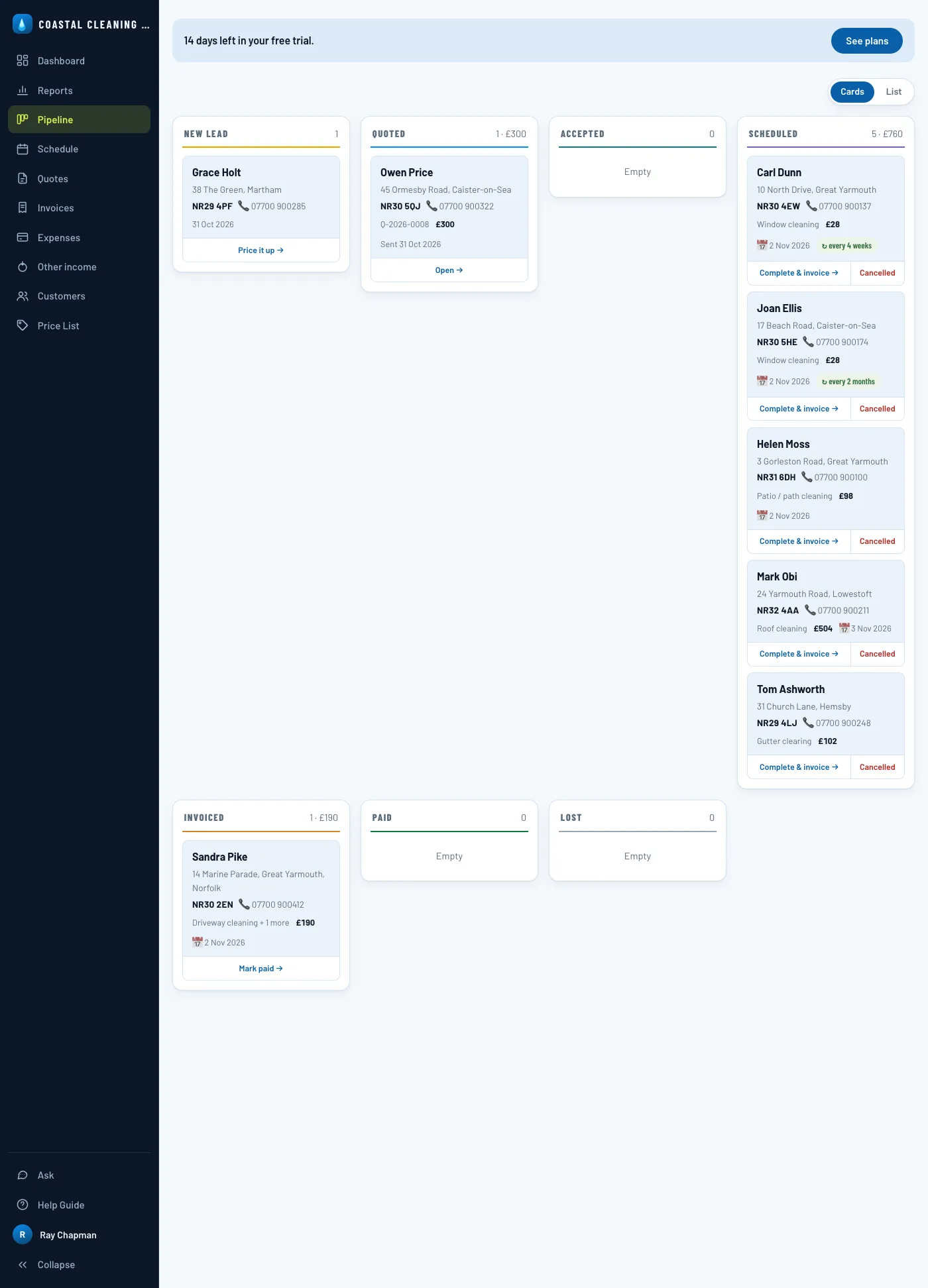The width and height of the screenshot is (928, 1288).
Task: Mark Sandra Pike invoice as paid
Action: (x=261, y=969)
